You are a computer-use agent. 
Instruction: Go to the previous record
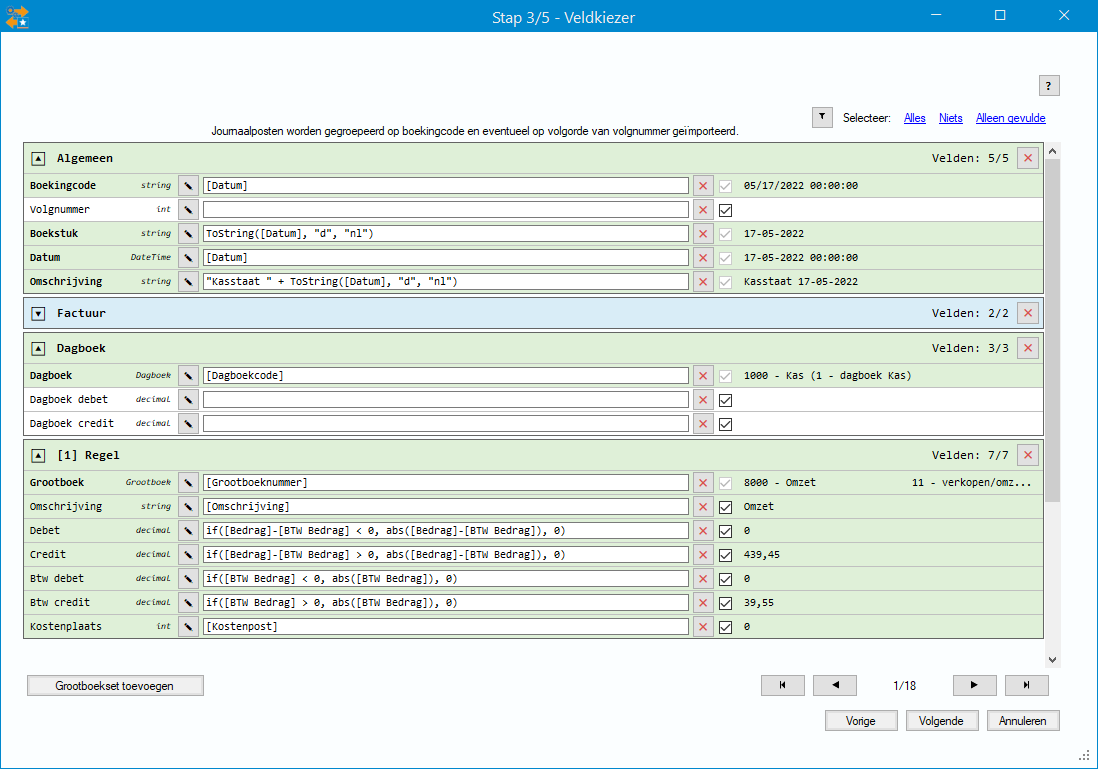[x=835, y=686]
